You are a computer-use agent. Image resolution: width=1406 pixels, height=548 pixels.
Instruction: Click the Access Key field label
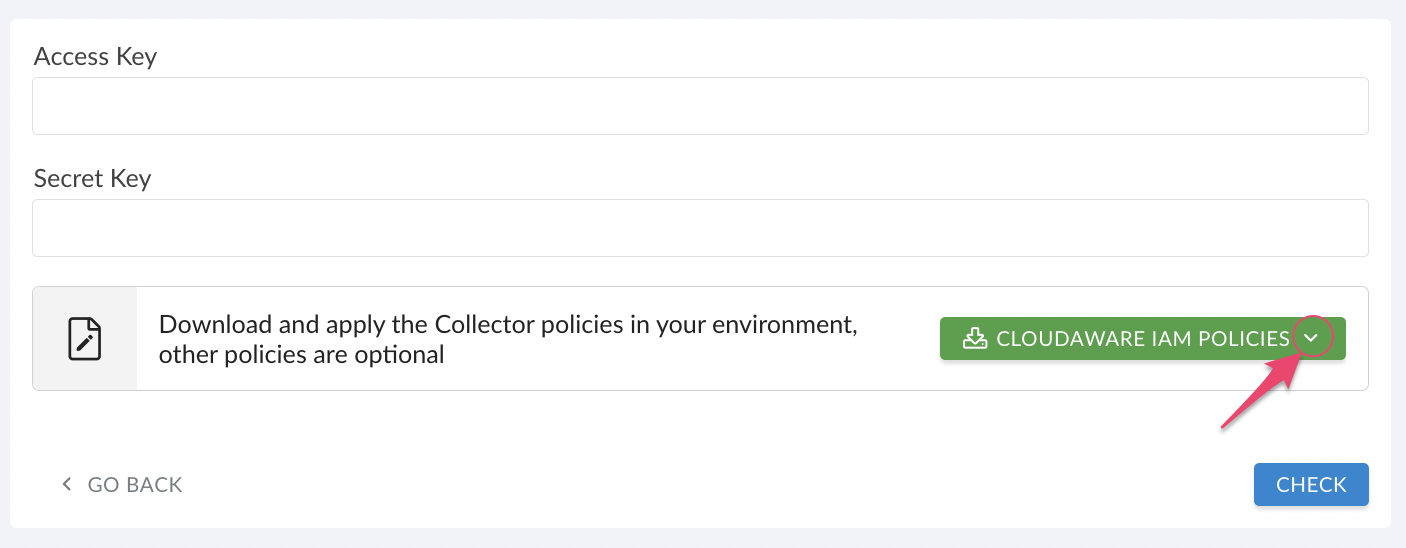click(95, 57)
